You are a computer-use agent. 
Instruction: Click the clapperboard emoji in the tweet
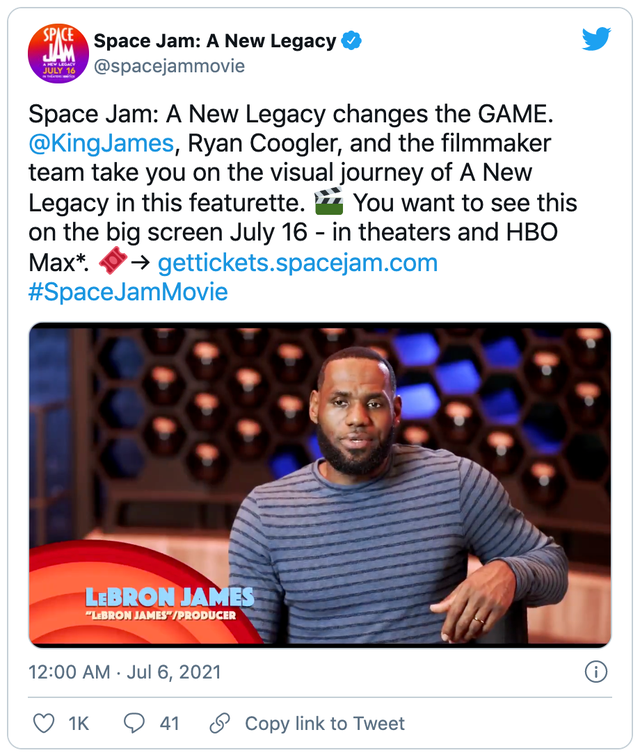(329, 204)
